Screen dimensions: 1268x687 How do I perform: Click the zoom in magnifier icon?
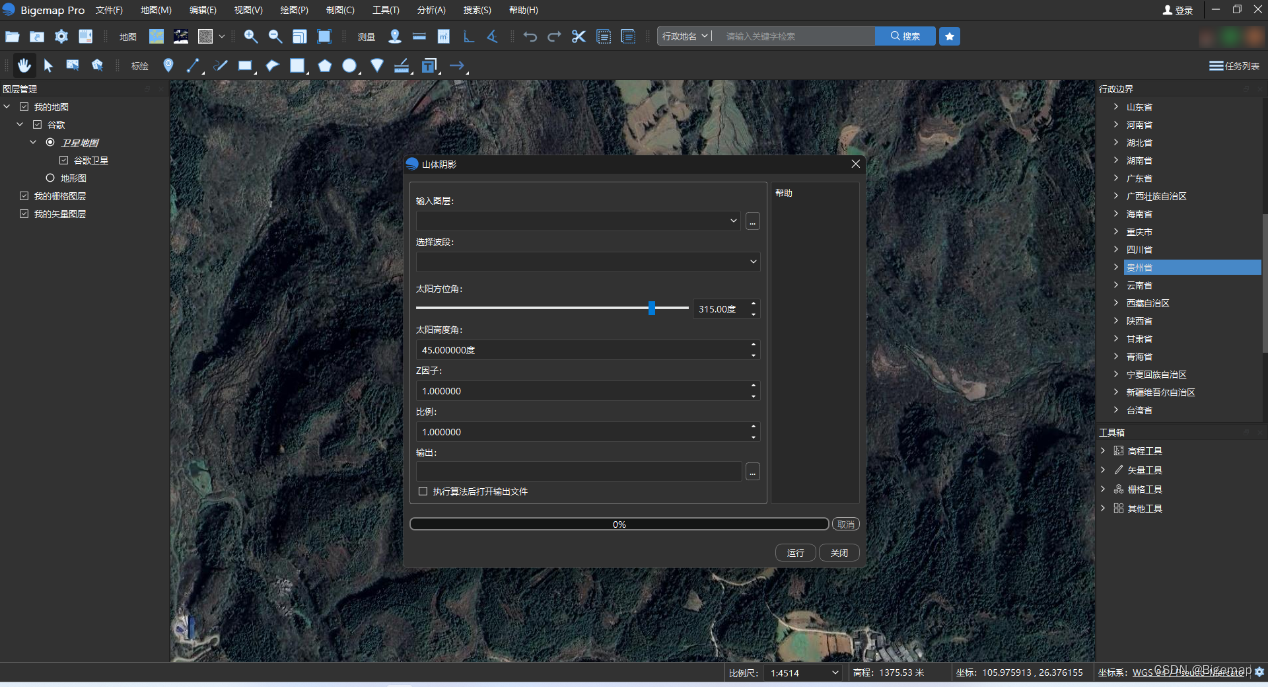251,37
